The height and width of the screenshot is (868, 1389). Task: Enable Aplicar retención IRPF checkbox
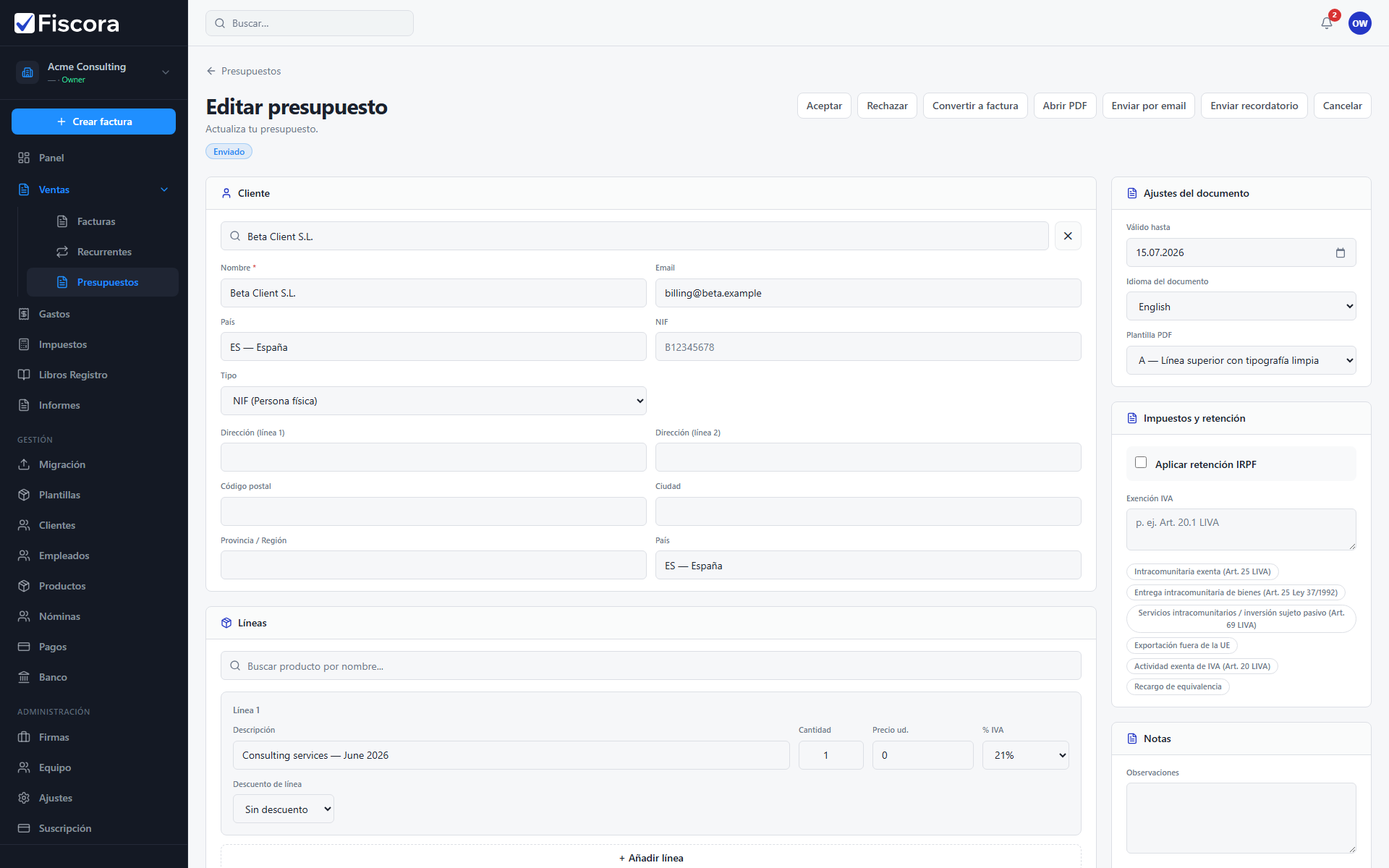[1141, 463]
